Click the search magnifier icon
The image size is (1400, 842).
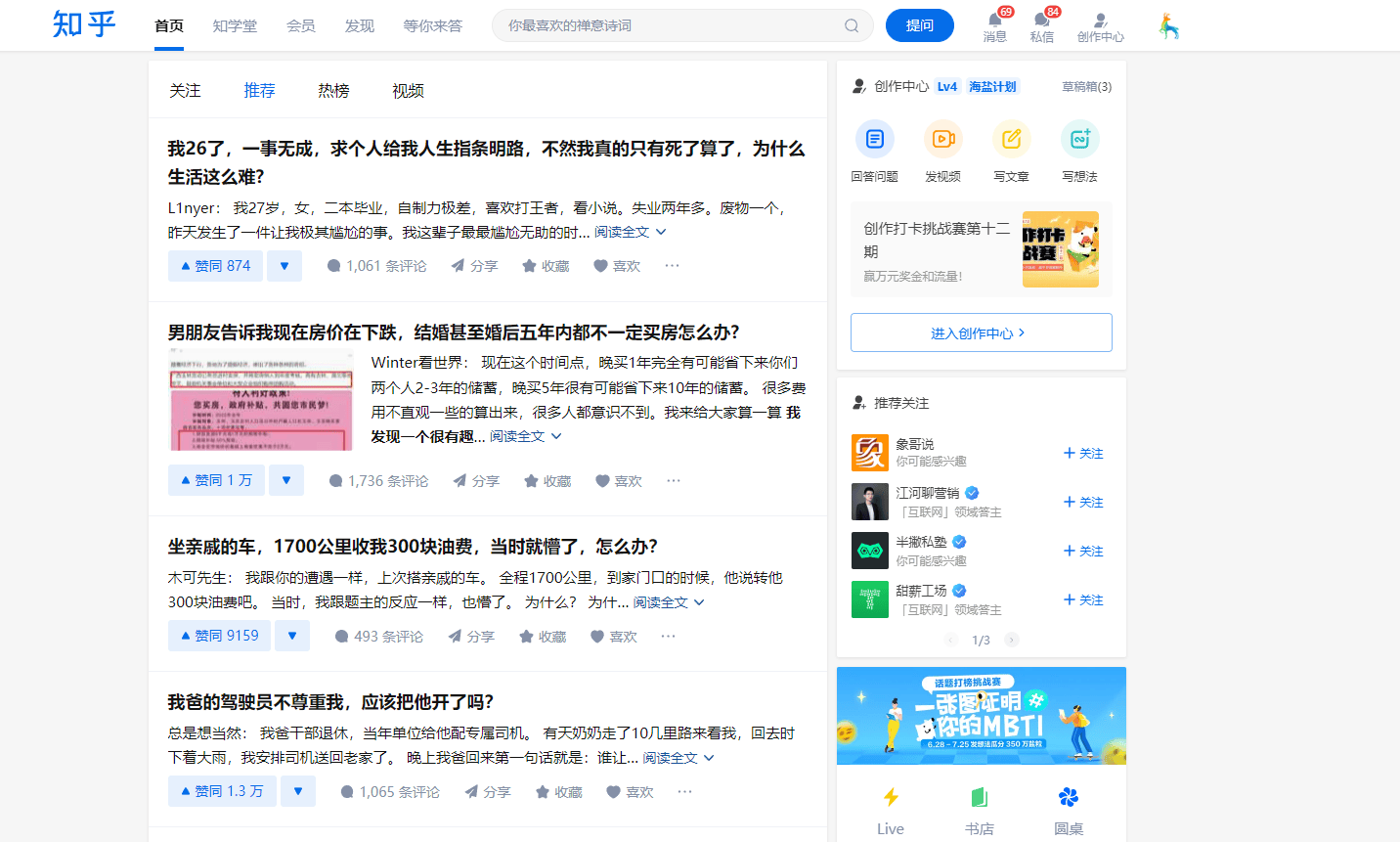pyautogui.click(x=850, y=25)
